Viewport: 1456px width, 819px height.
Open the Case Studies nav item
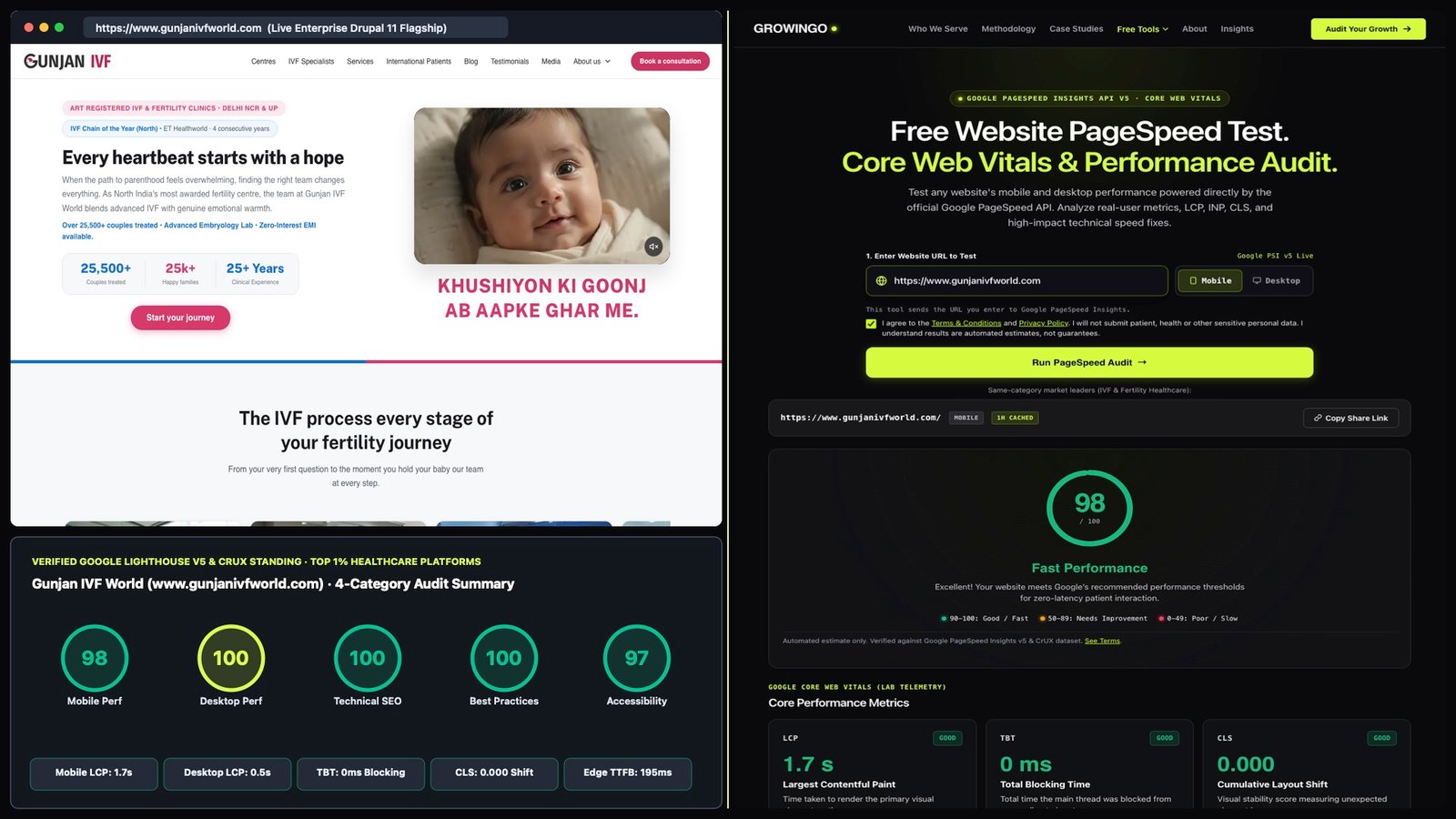1076,29
